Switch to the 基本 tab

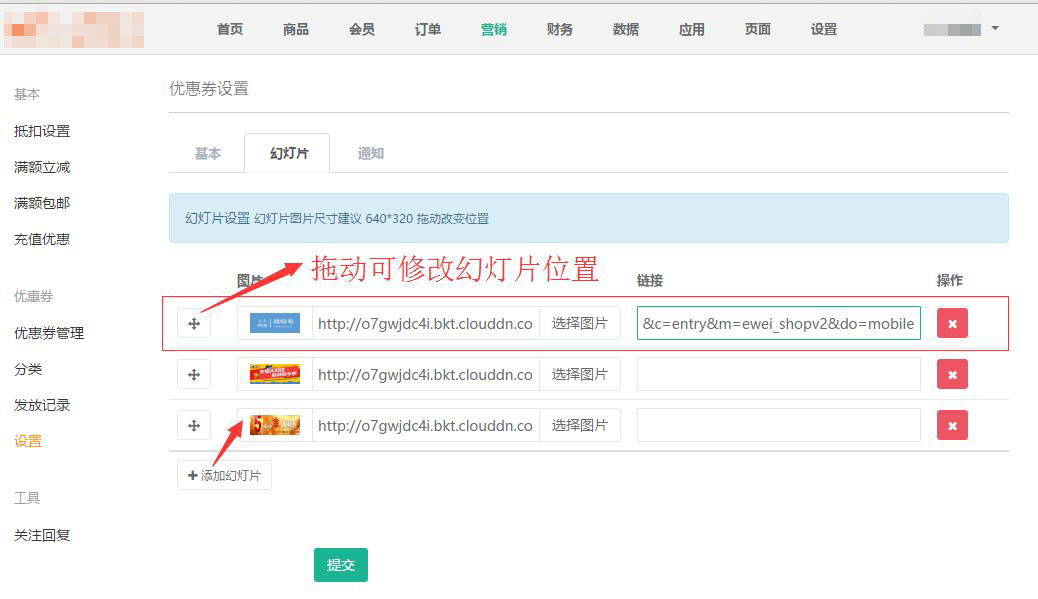(207, 153)
